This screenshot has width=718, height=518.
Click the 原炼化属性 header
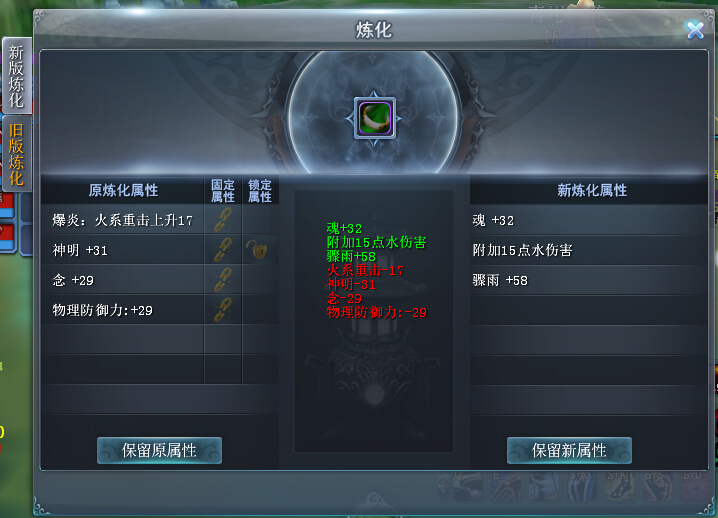tap(123, 190)
